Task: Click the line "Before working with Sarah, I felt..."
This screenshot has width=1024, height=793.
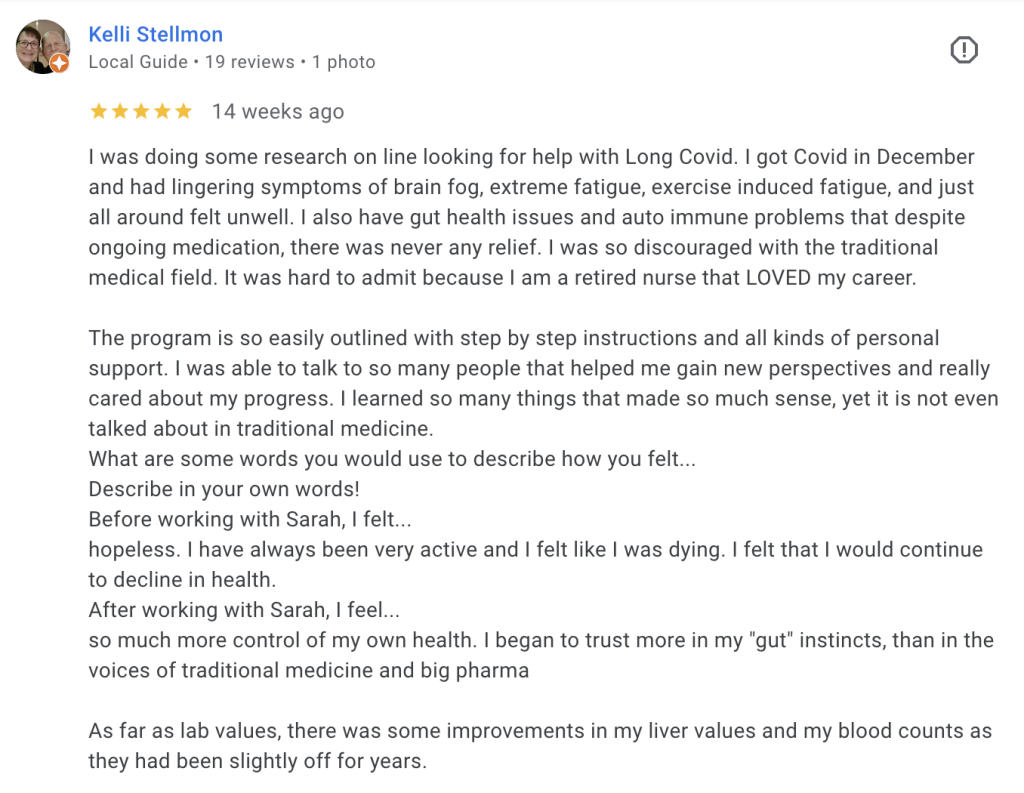Action: tap(250, 519)
